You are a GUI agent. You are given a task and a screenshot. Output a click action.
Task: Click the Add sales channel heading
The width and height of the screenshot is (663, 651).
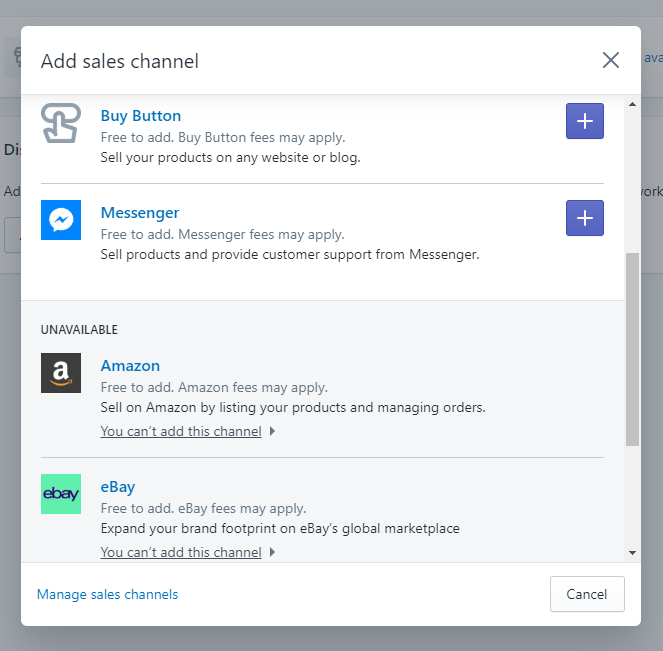120,61
